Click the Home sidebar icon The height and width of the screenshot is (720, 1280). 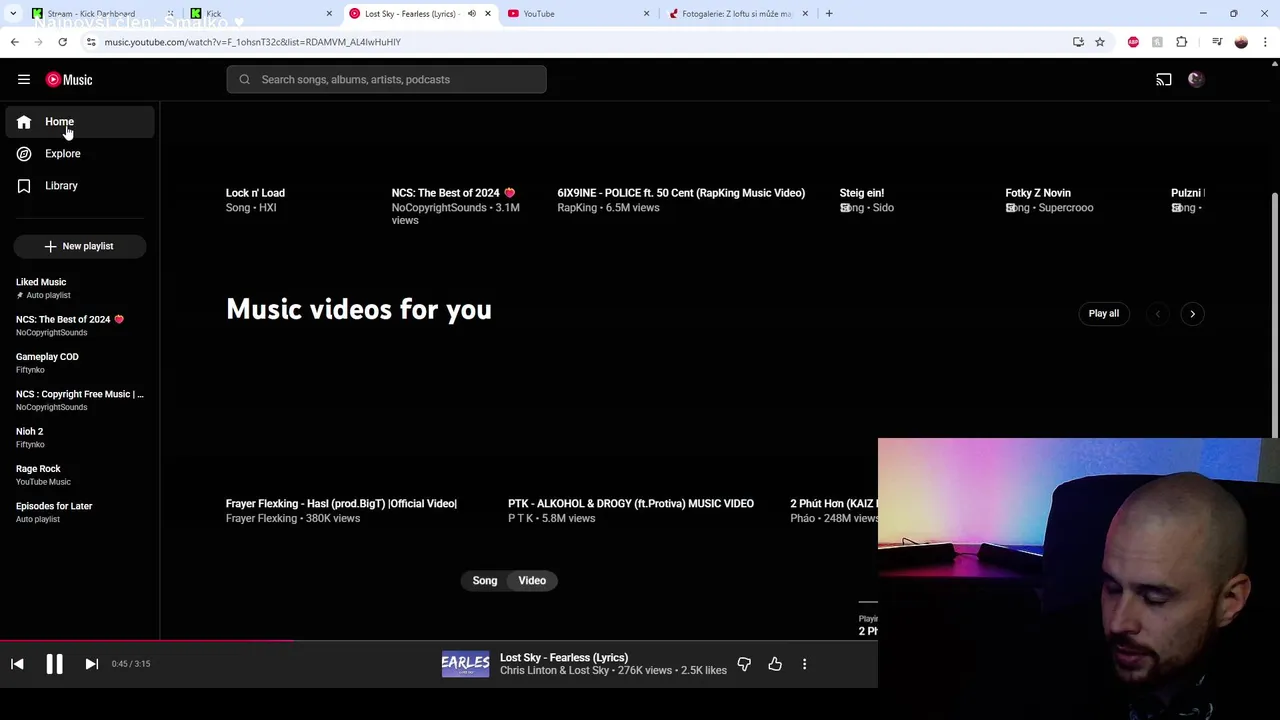click(24, 122)
